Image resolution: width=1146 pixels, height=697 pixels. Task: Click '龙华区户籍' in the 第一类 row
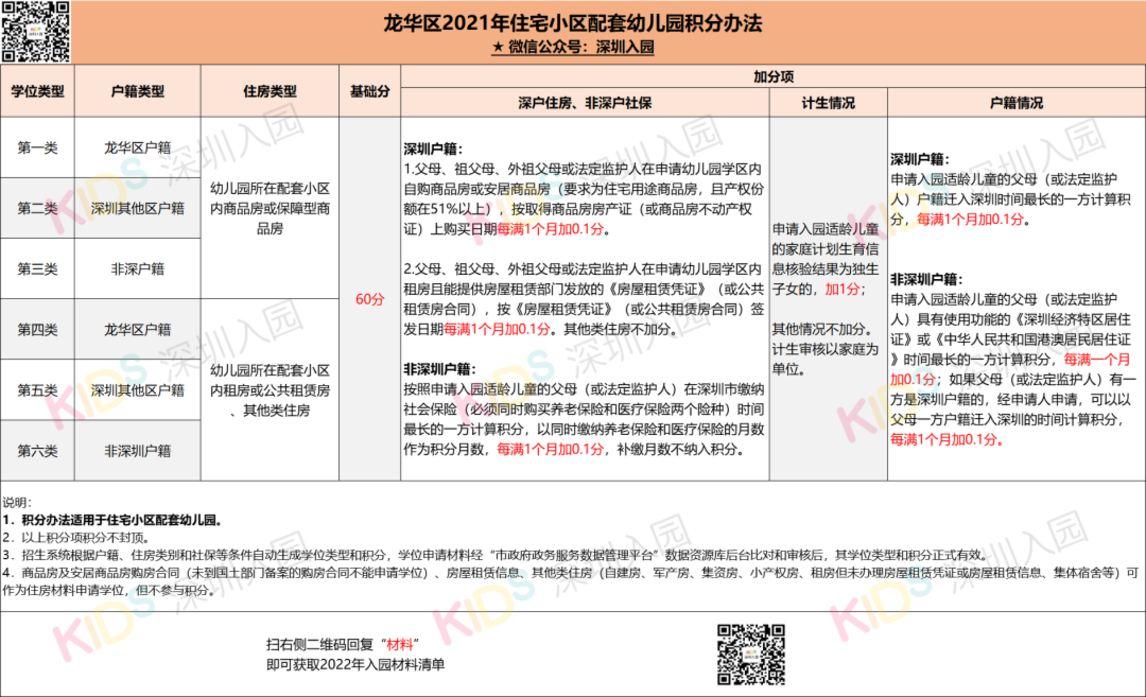click(x=137, y=148)
